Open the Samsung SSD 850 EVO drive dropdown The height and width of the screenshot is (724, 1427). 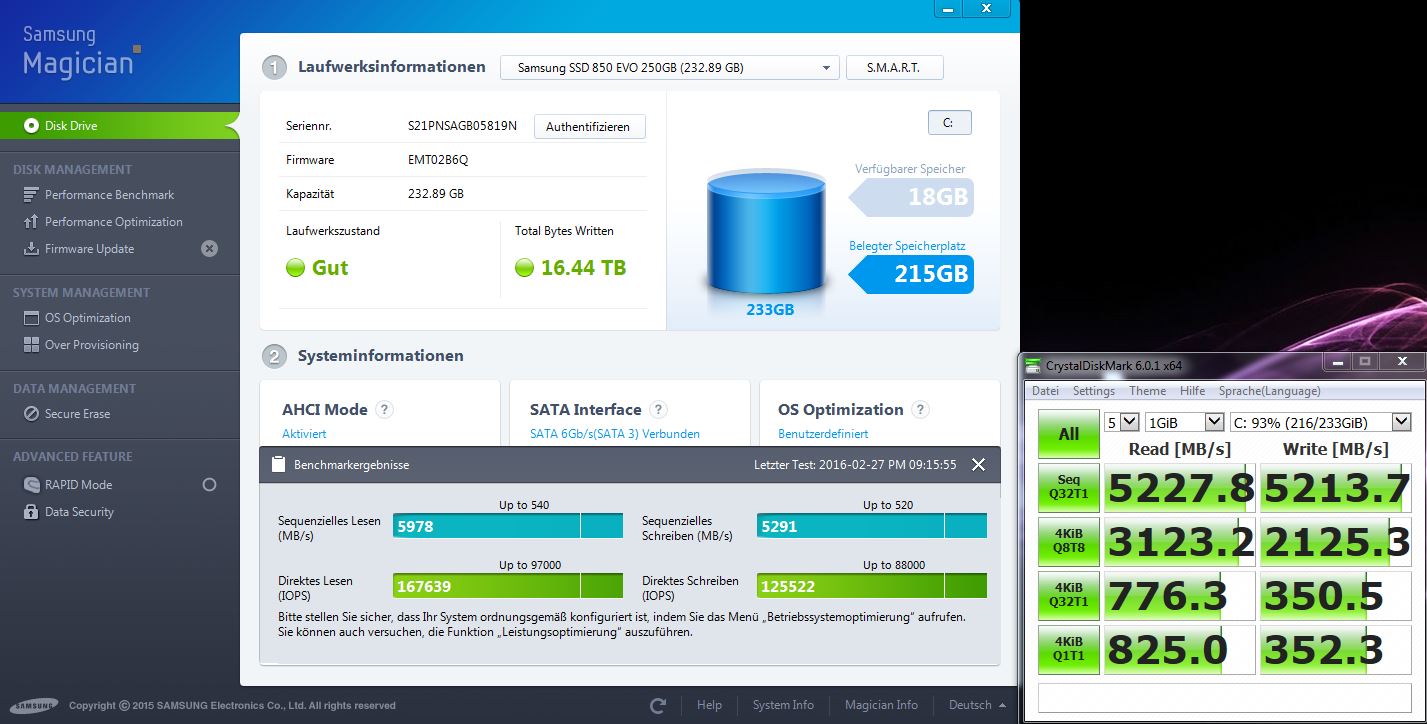(669, 68)
